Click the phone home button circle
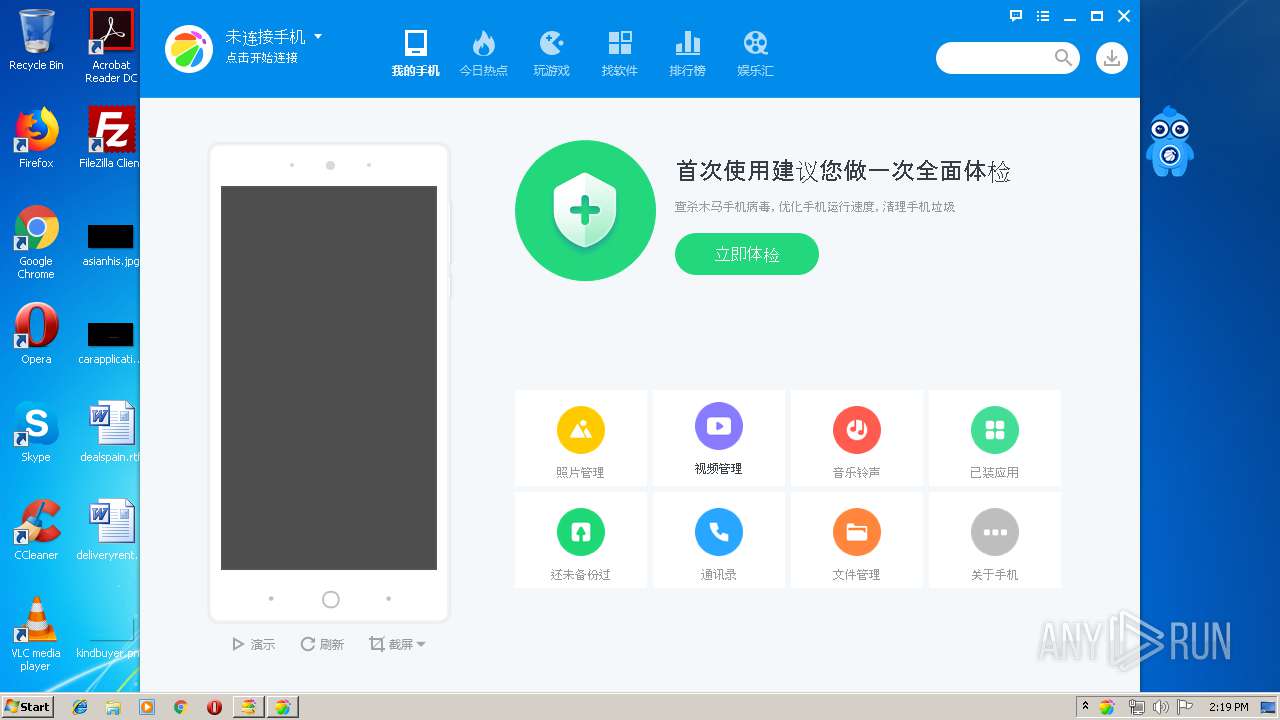 [x=331, y=599]
